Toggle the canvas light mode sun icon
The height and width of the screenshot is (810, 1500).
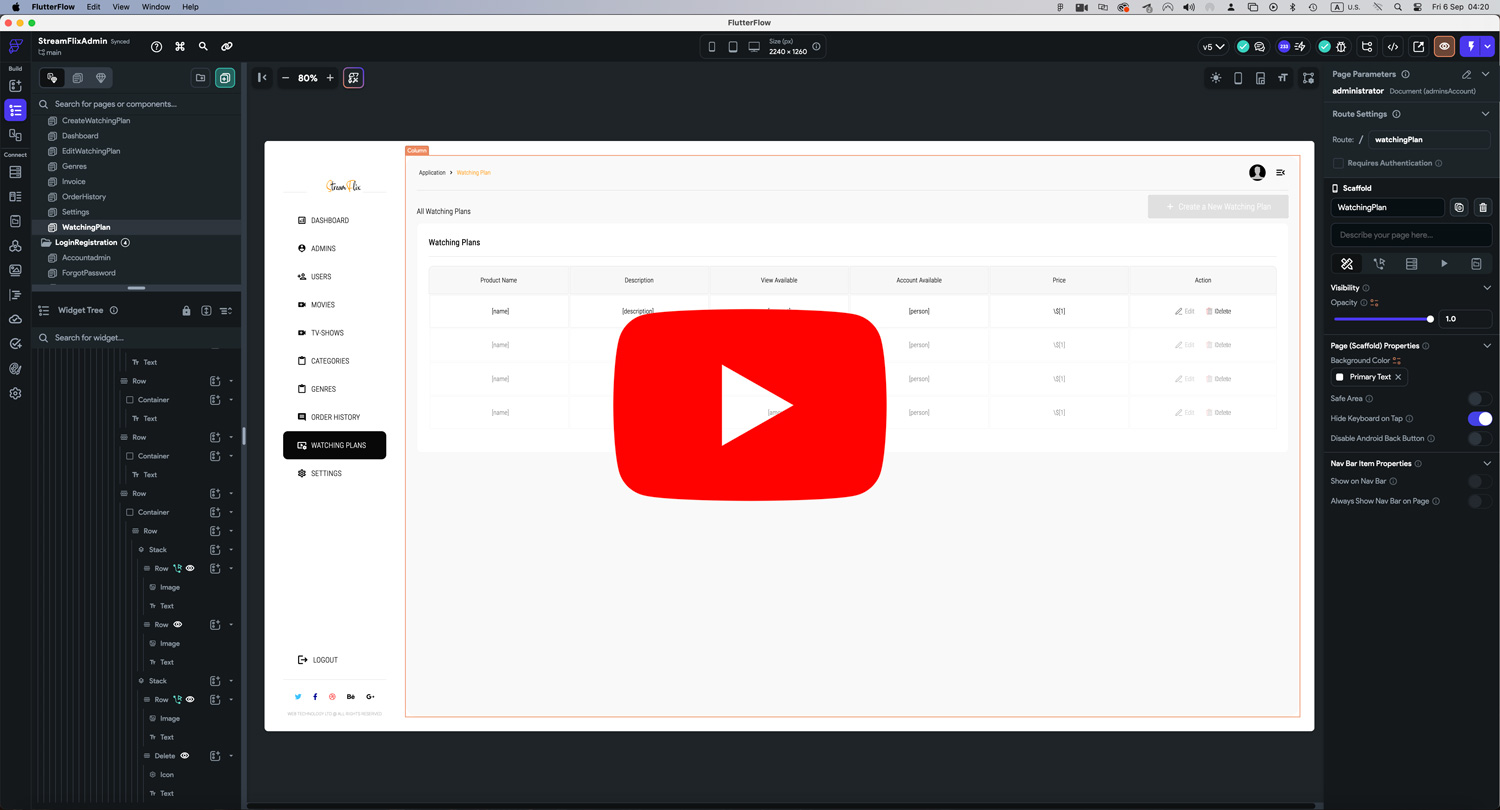[1216, 78]
